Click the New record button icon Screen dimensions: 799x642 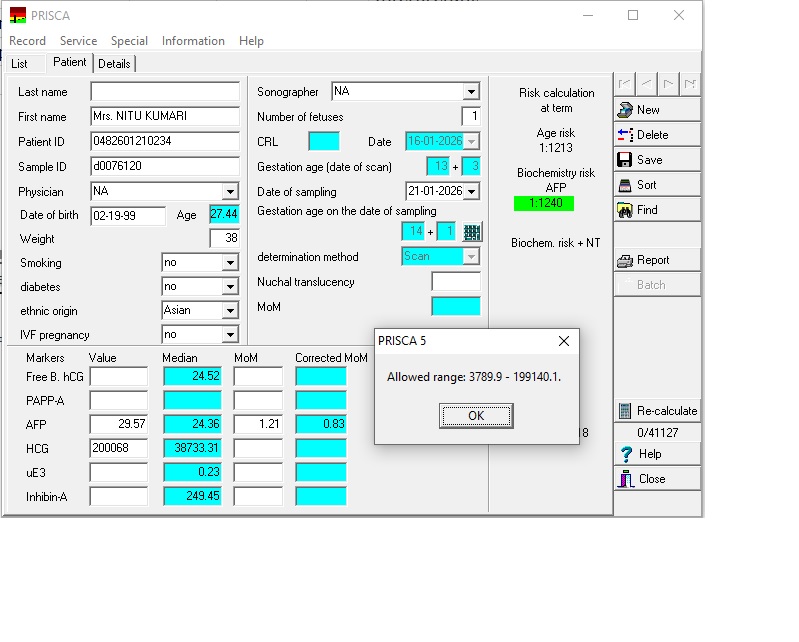click(625, 110)
